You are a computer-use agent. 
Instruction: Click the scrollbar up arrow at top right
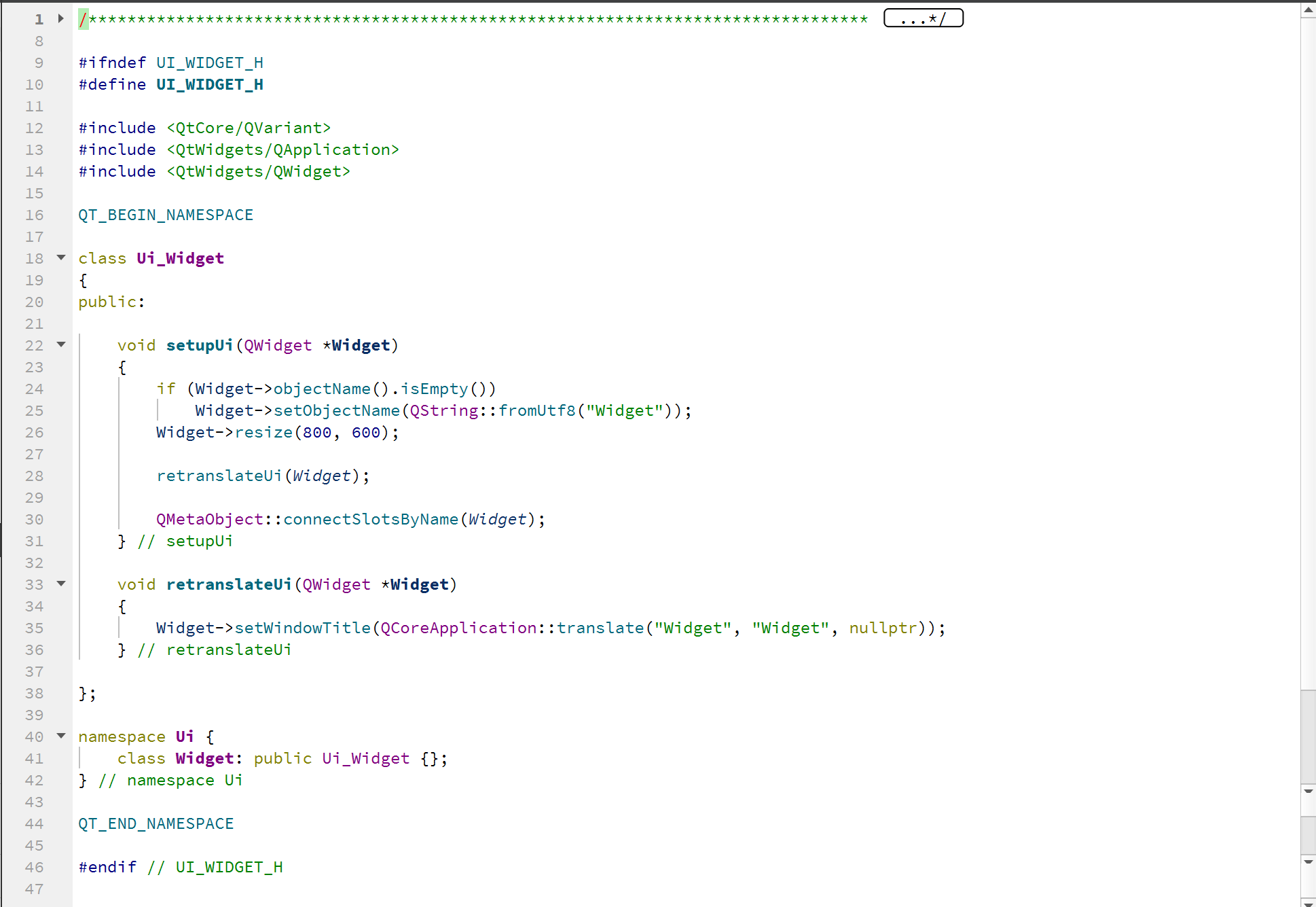1308,10
